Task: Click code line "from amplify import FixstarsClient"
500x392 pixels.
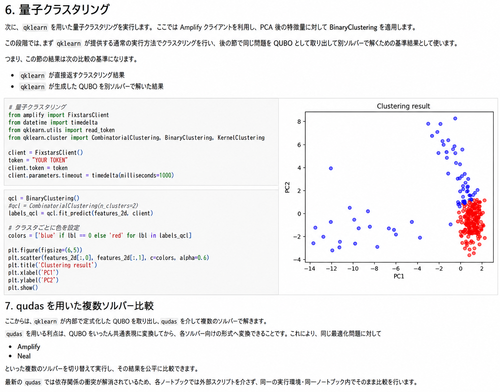Action: pyautogui.click(x=58, y=115)
